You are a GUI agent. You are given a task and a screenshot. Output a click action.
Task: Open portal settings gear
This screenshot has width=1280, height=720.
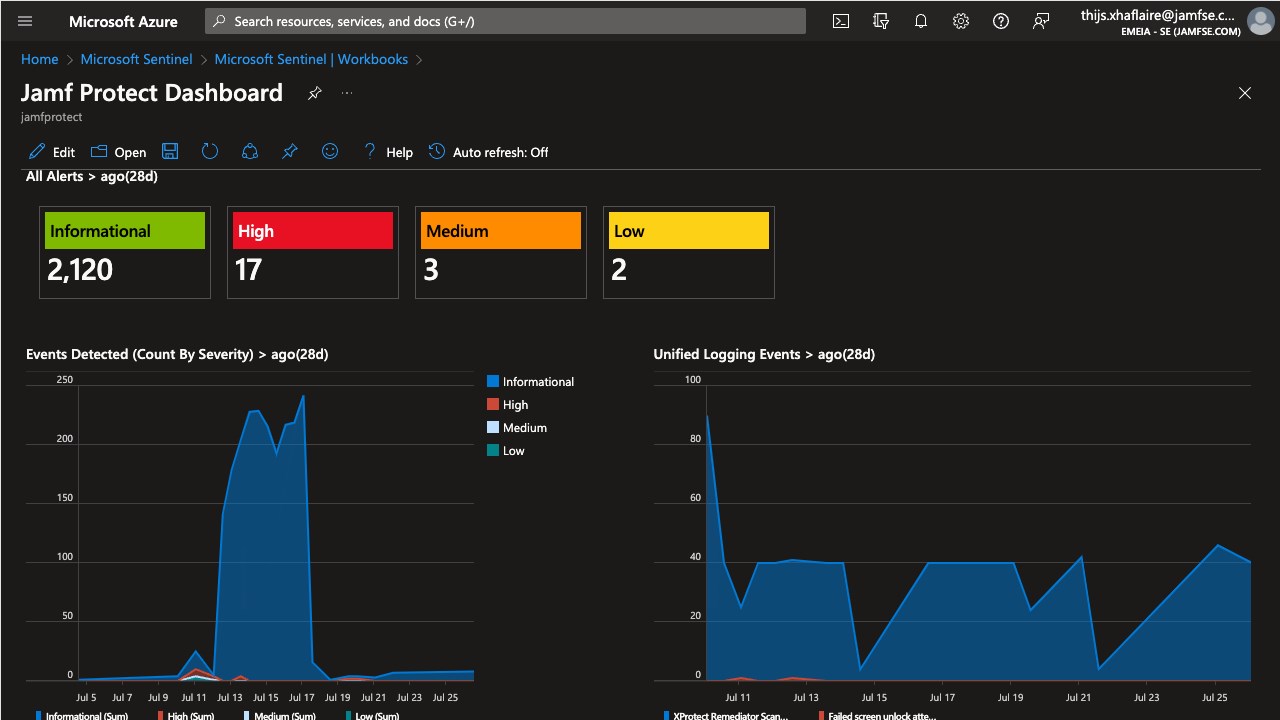pos(961,21)
